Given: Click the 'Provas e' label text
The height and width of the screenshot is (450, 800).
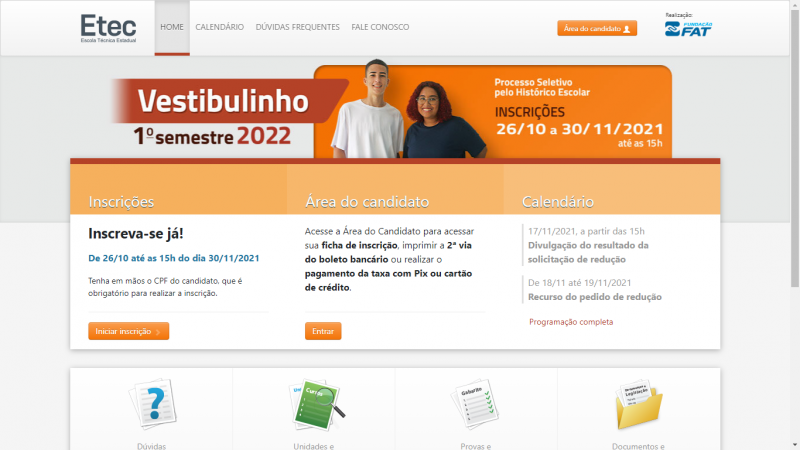Looking at the screenshot, I should click(x=476, y=446).
